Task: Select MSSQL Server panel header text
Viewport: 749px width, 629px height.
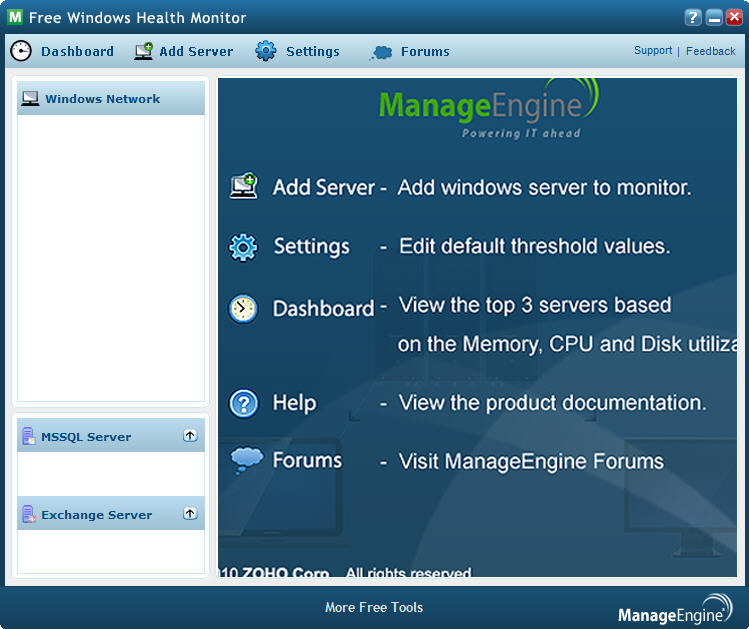Action: pyautogui.click(x=86, y=437)
